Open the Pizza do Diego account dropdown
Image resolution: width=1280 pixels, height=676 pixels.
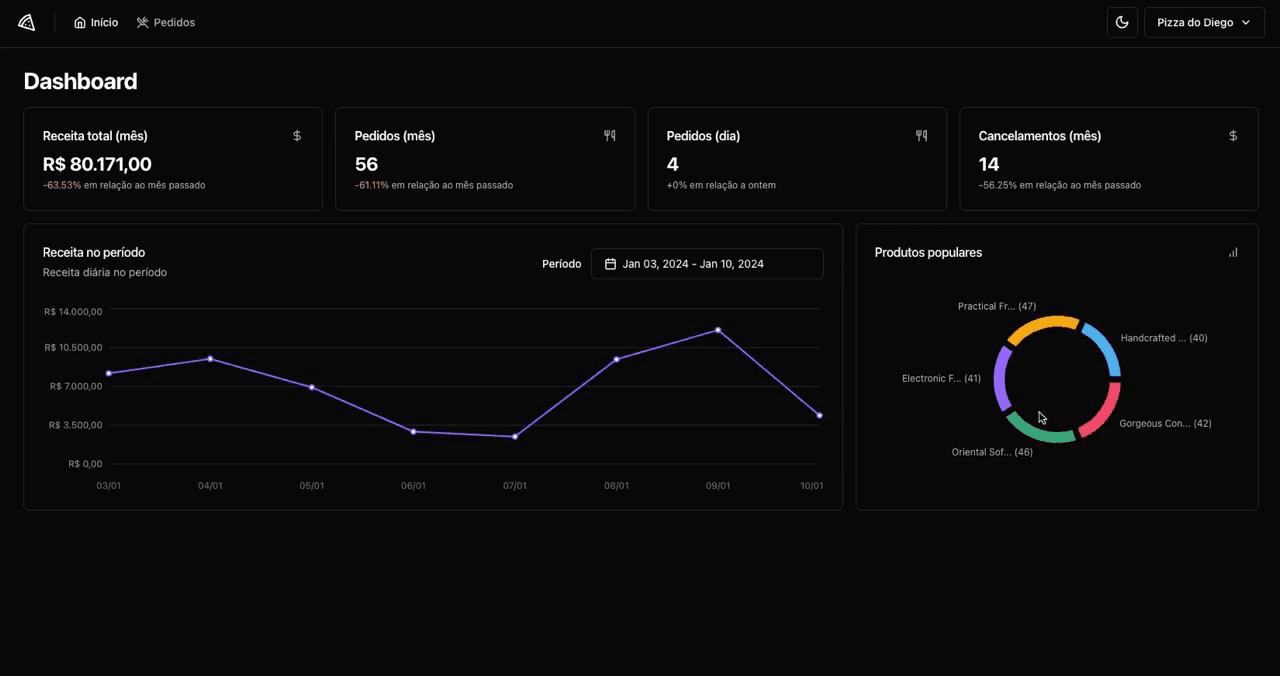1203,22
